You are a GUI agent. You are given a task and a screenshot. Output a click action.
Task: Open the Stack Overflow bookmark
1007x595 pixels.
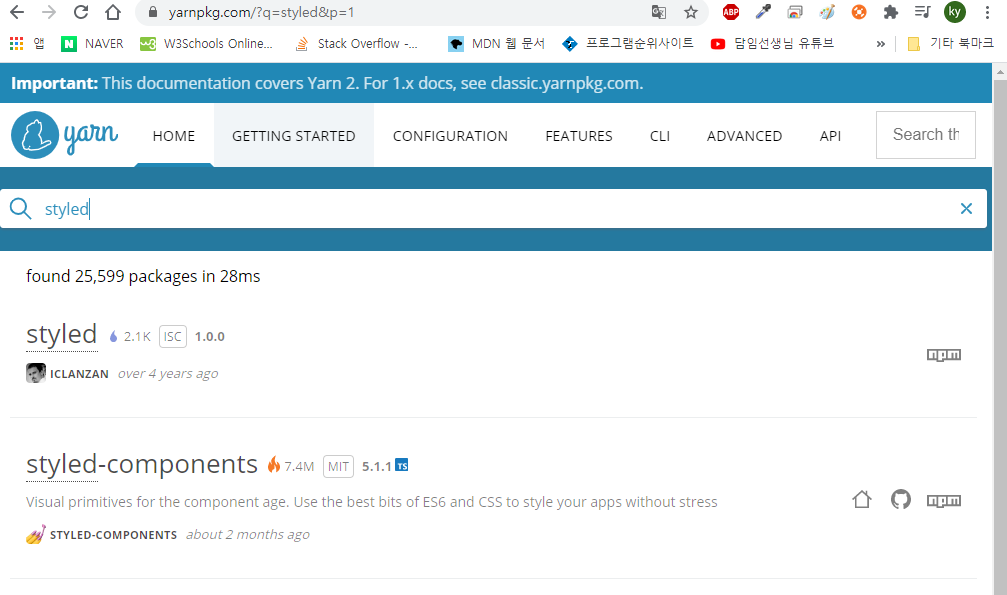(x=356, y=44)
